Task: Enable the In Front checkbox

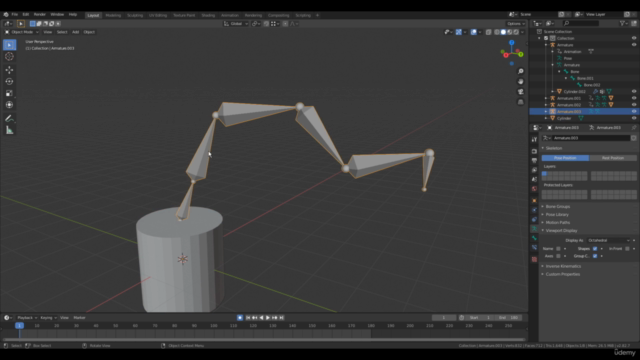Action: tap(627, 249)
